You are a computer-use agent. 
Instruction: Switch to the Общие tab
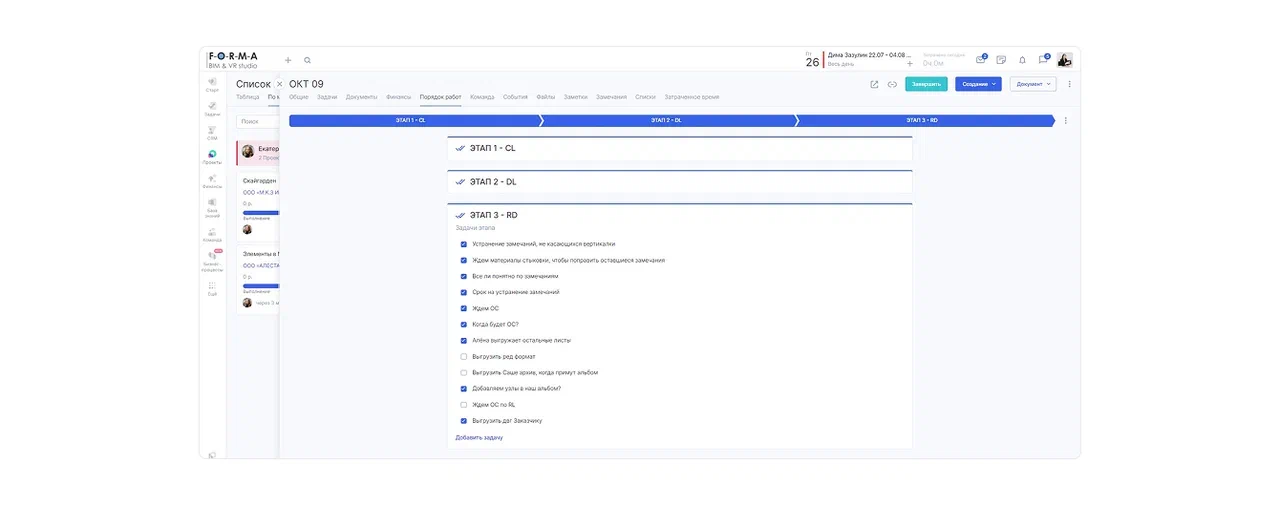click(299, 97)
